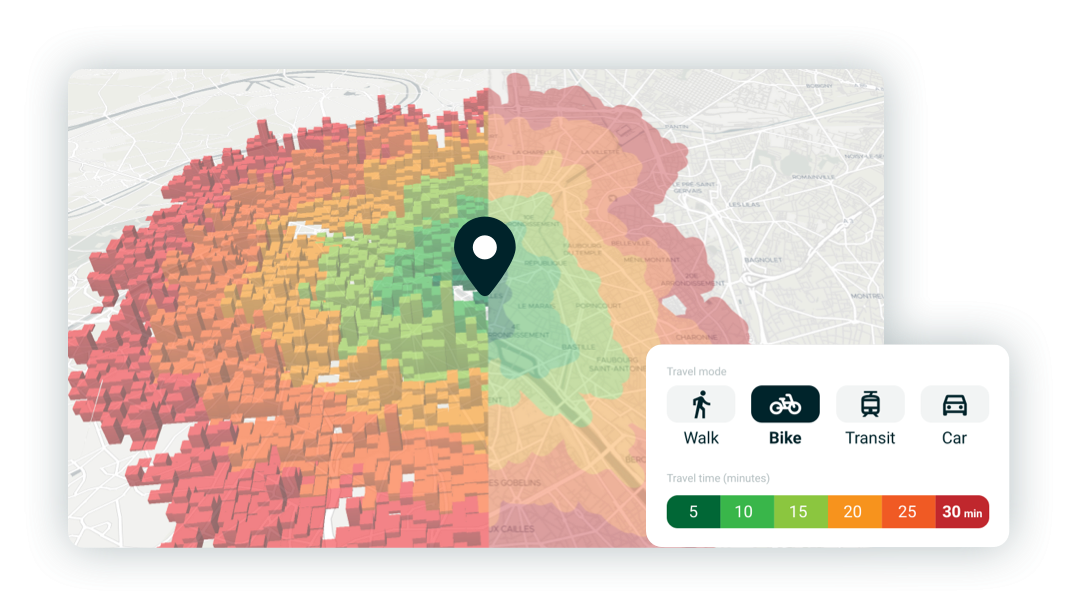Click the Car label text

954,438
